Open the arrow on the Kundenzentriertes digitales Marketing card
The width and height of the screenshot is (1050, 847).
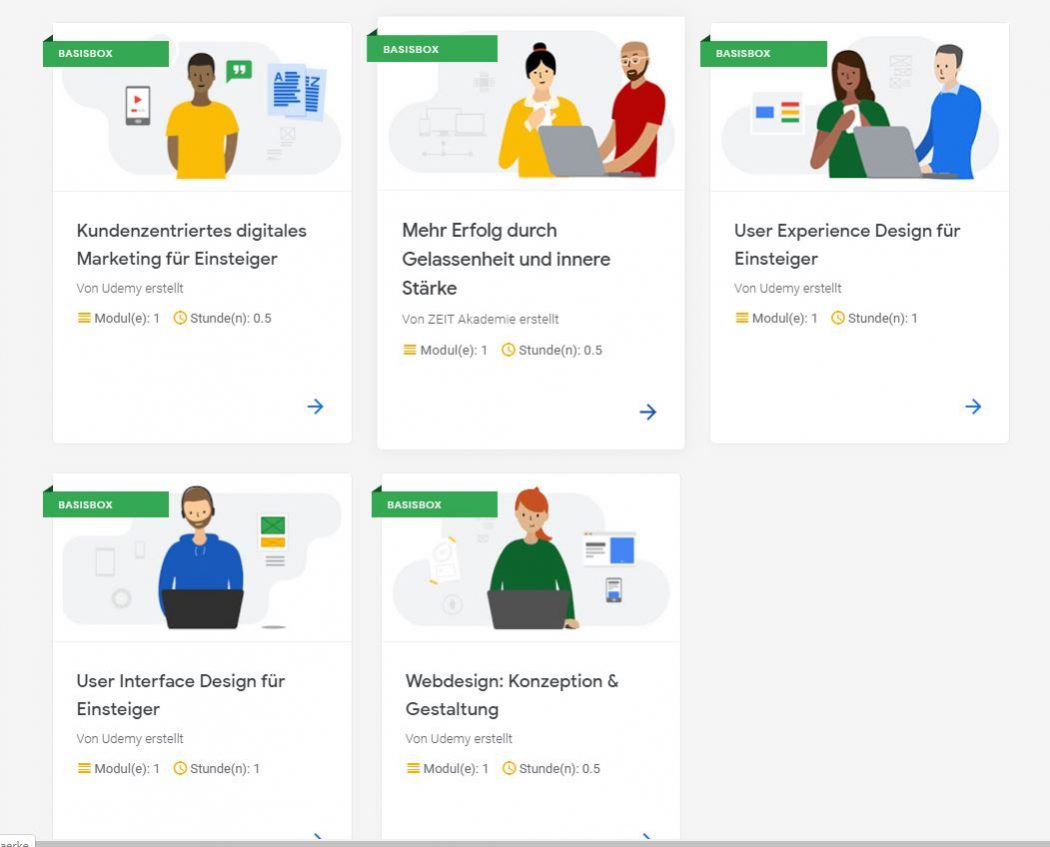315,406
